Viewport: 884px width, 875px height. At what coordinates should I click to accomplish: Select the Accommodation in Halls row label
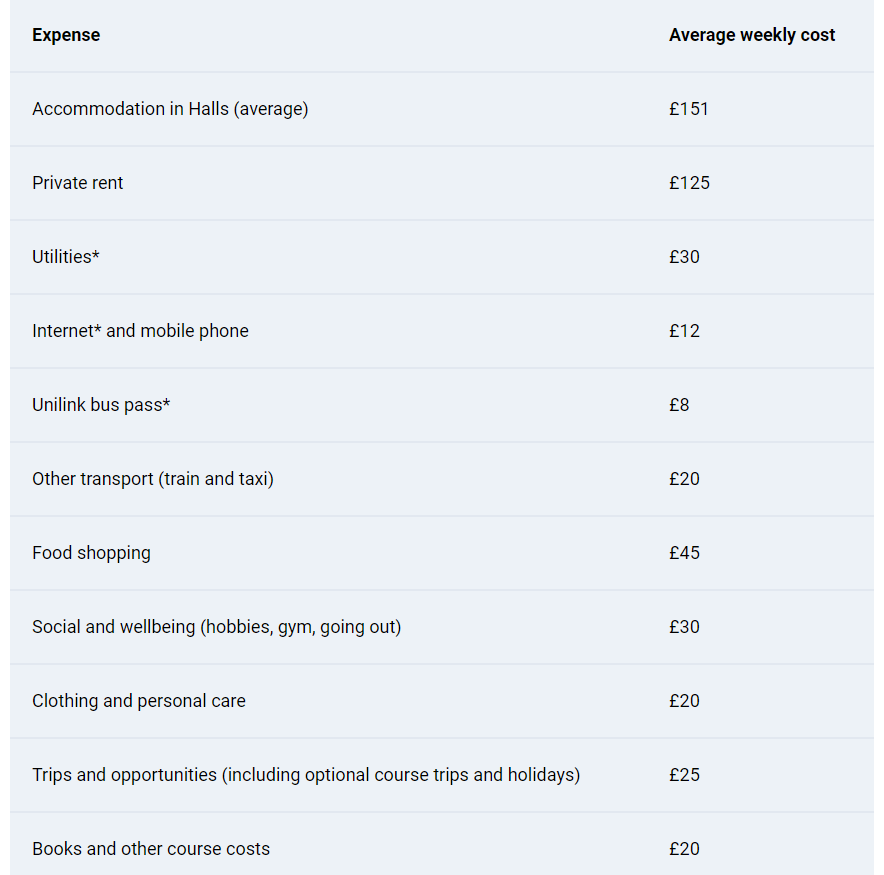pos(170,109)
